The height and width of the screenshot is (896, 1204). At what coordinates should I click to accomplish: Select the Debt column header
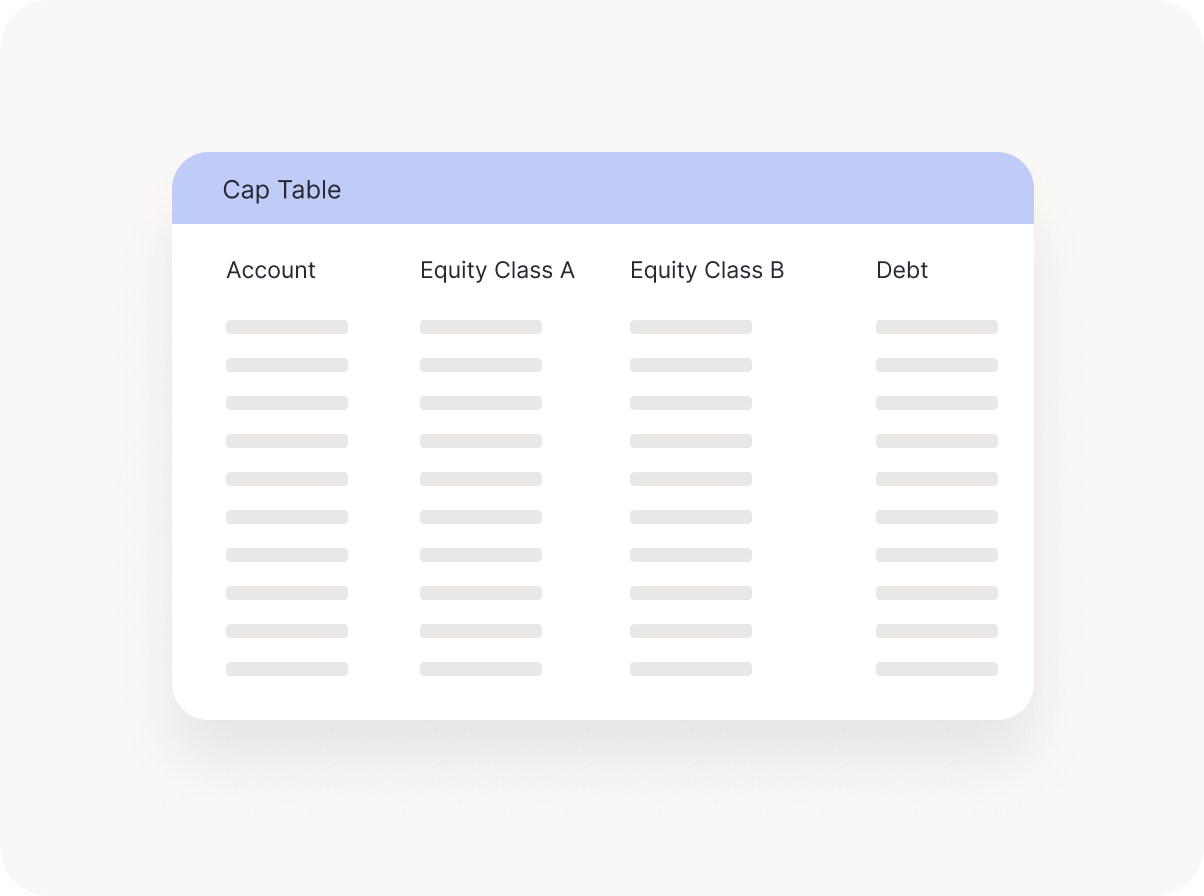[x=902, y=270]
